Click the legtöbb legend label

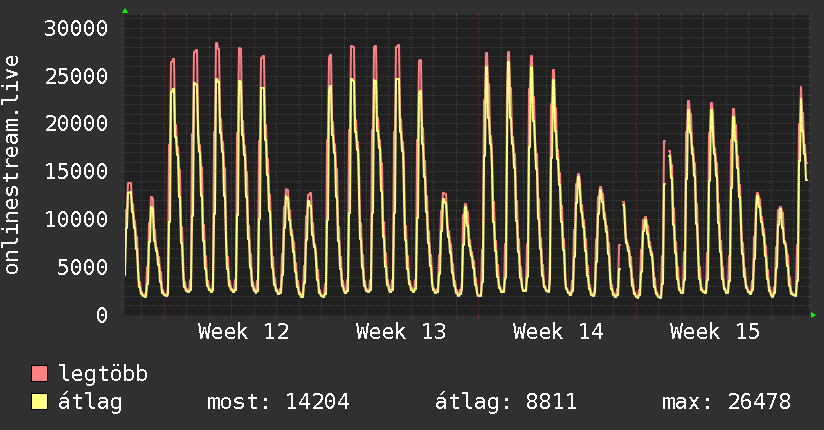coord(103,374)
